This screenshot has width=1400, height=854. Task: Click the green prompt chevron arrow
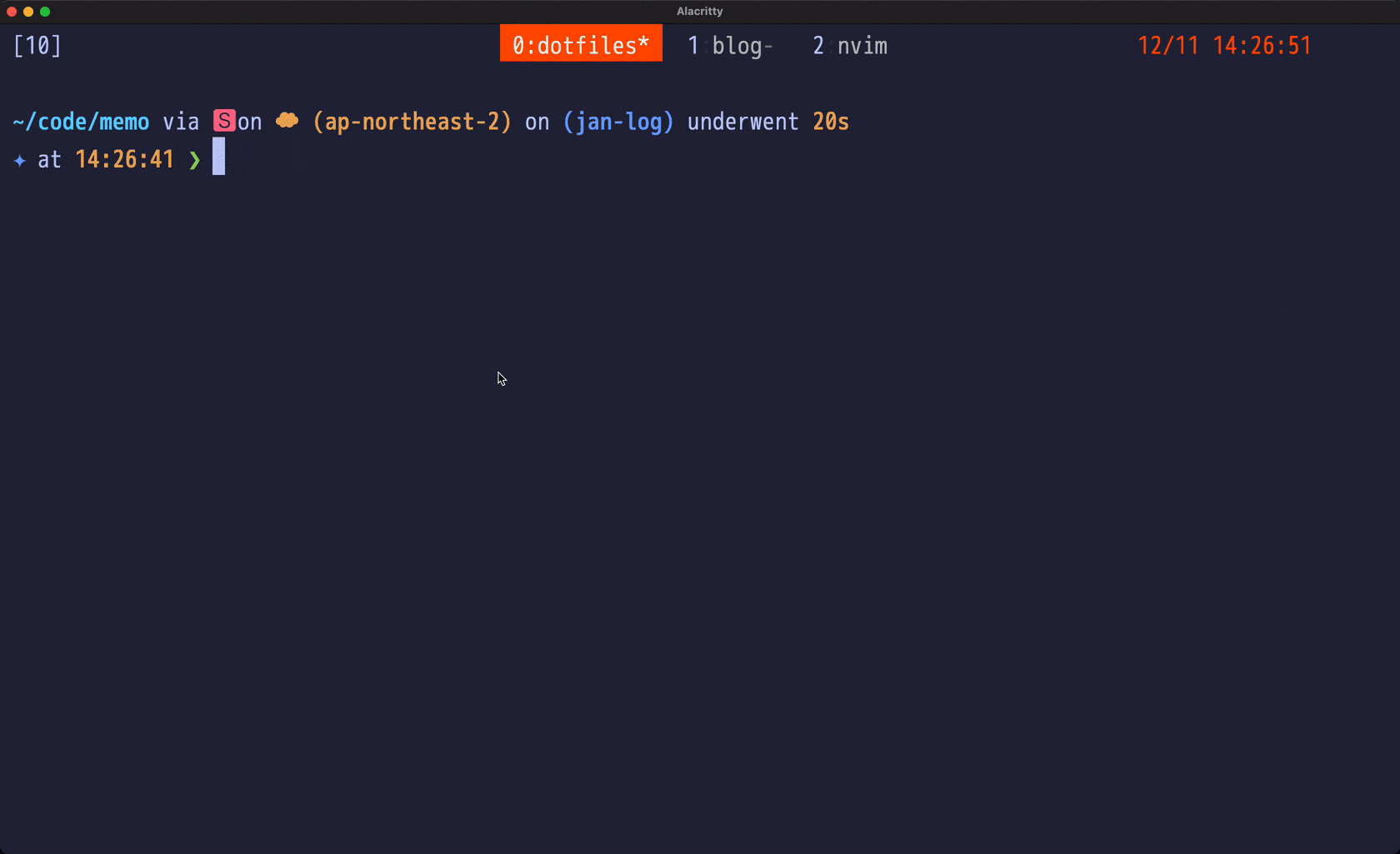pyautogui.click(x=194, y=160)
